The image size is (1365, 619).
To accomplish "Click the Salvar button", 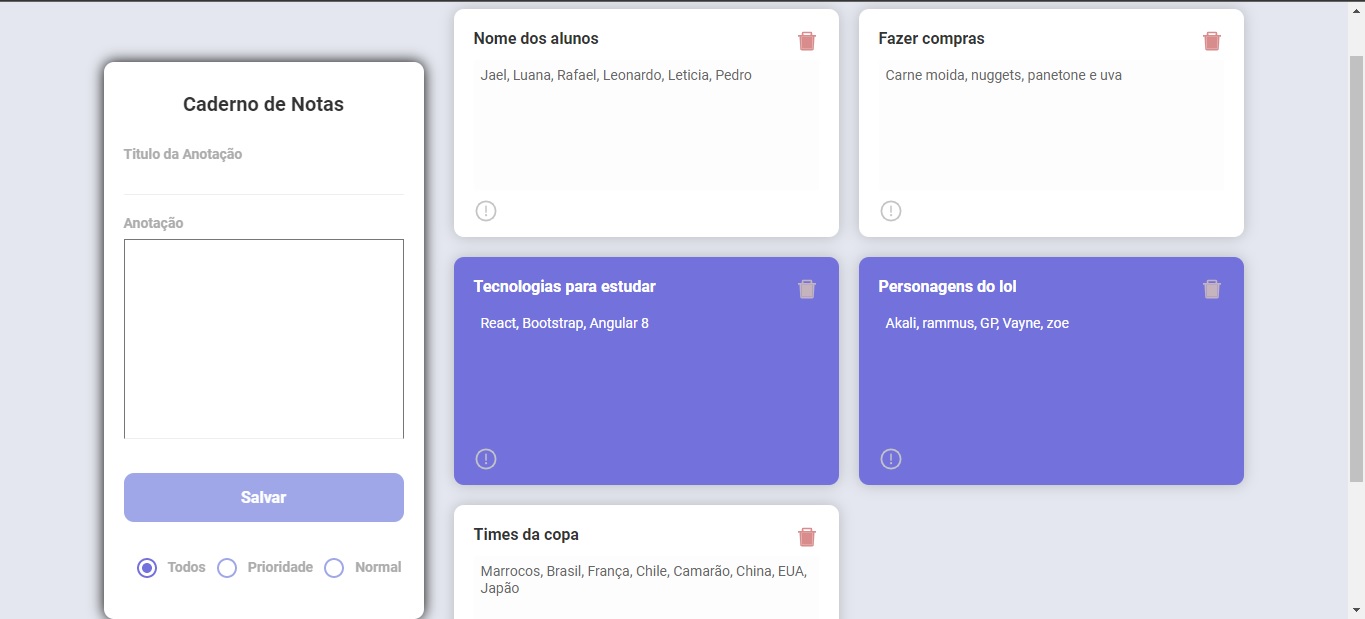I will 264,497.
